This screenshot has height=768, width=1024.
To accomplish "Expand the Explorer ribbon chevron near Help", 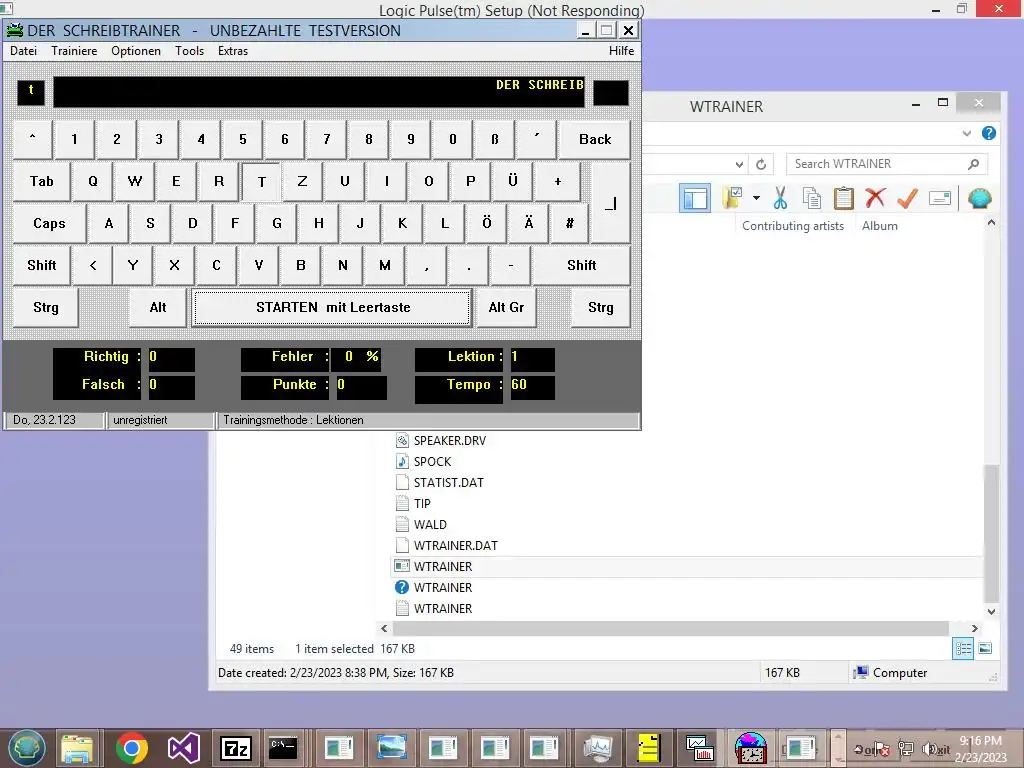I will pos(967,133).
